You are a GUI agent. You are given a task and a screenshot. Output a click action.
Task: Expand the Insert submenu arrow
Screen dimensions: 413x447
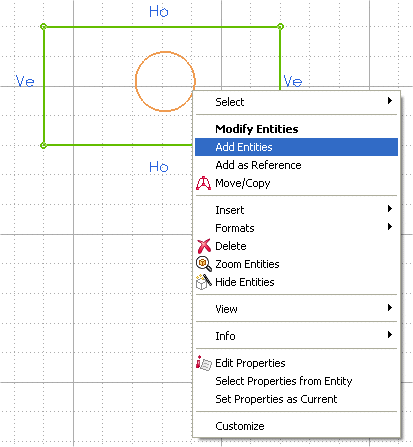tap(390, 209)
